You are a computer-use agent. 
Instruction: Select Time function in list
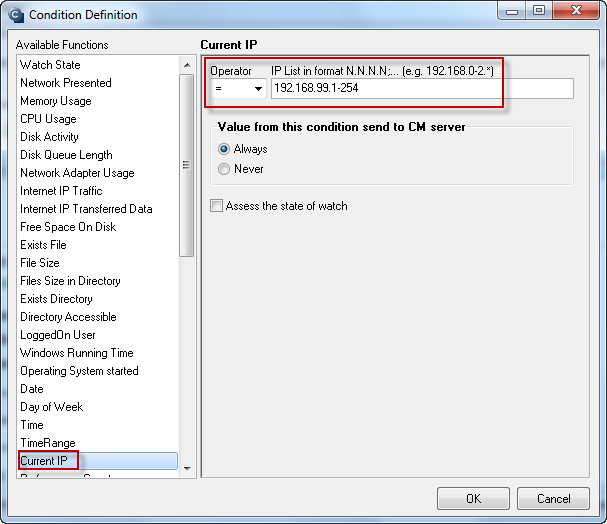coord(98,425)
